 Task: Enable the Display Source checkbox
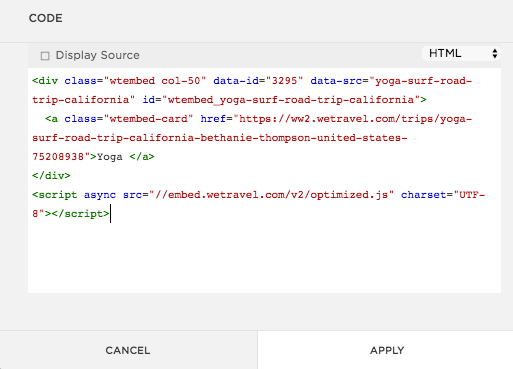point(45,56)
